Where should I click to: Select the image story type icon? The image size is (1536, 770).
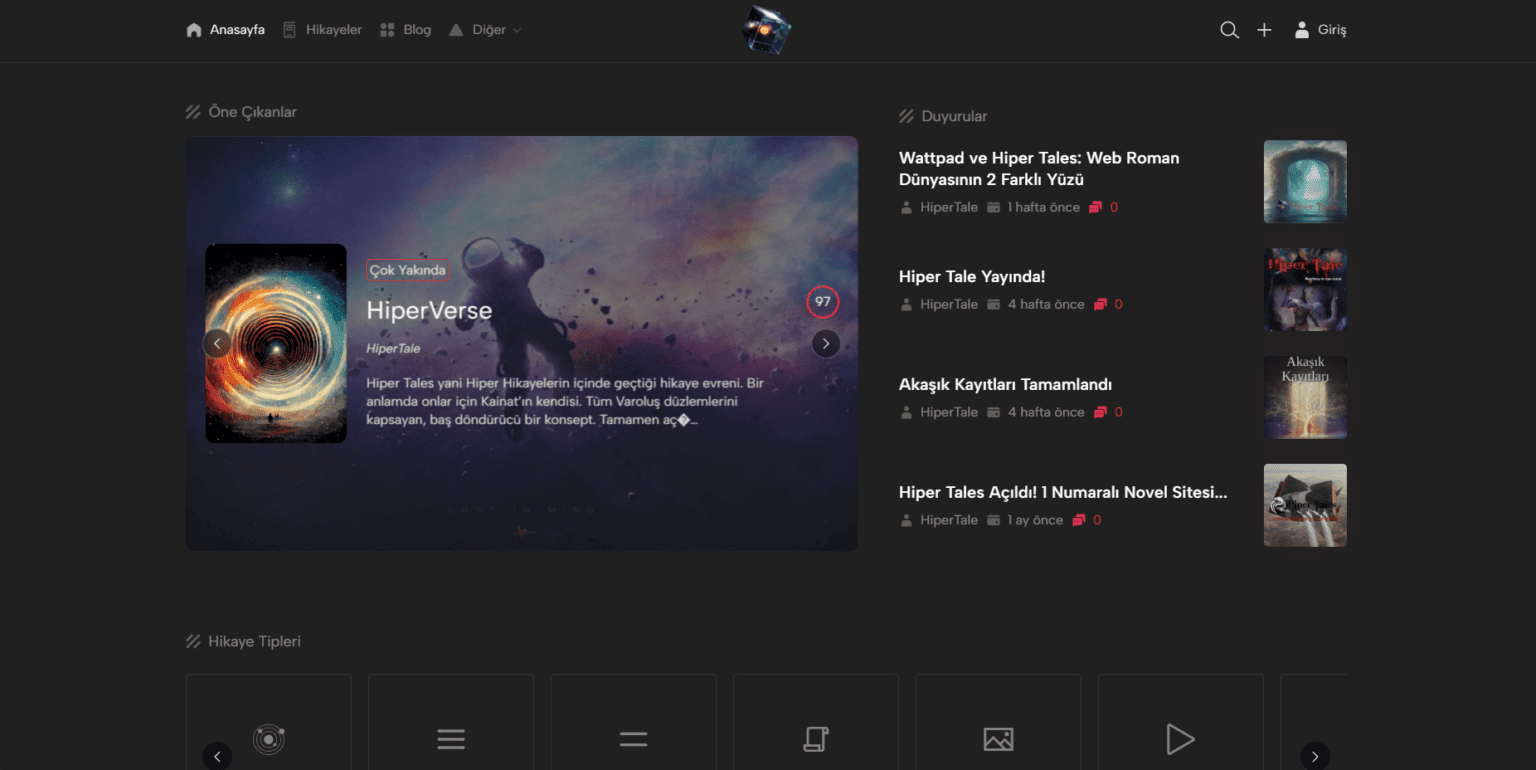(x=997, y=739)
